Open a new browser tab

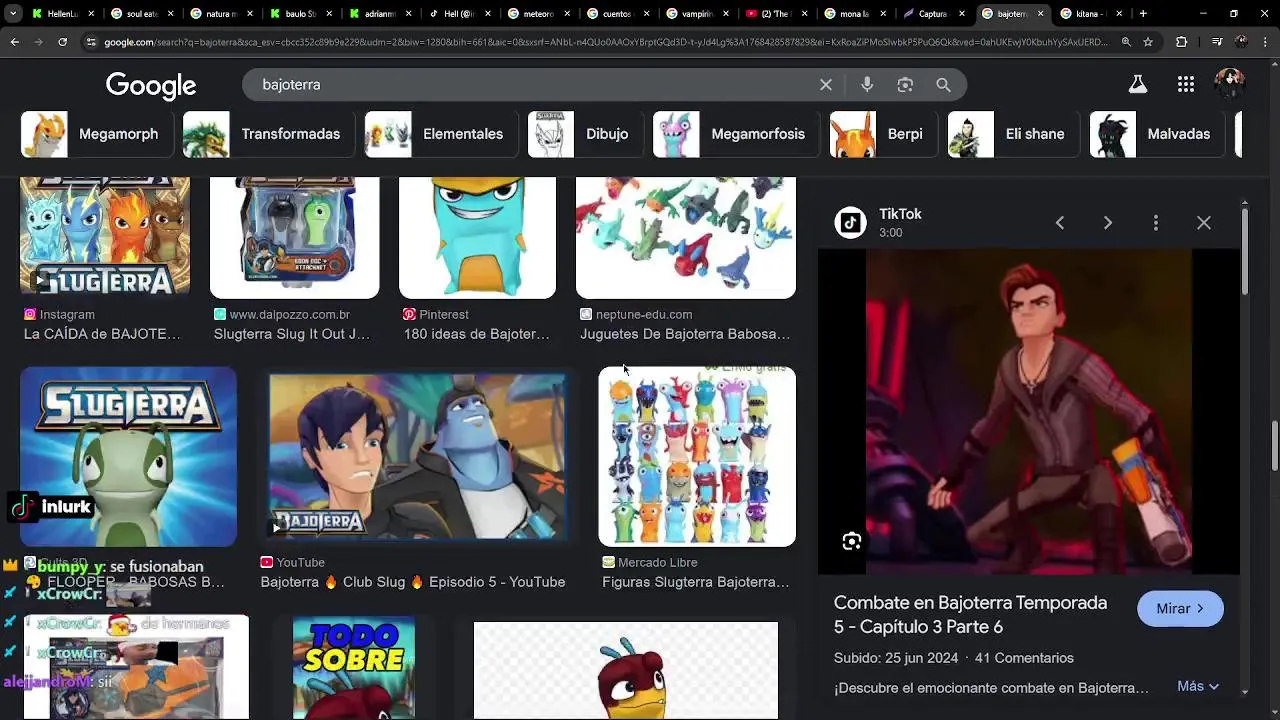(1143, 14)
